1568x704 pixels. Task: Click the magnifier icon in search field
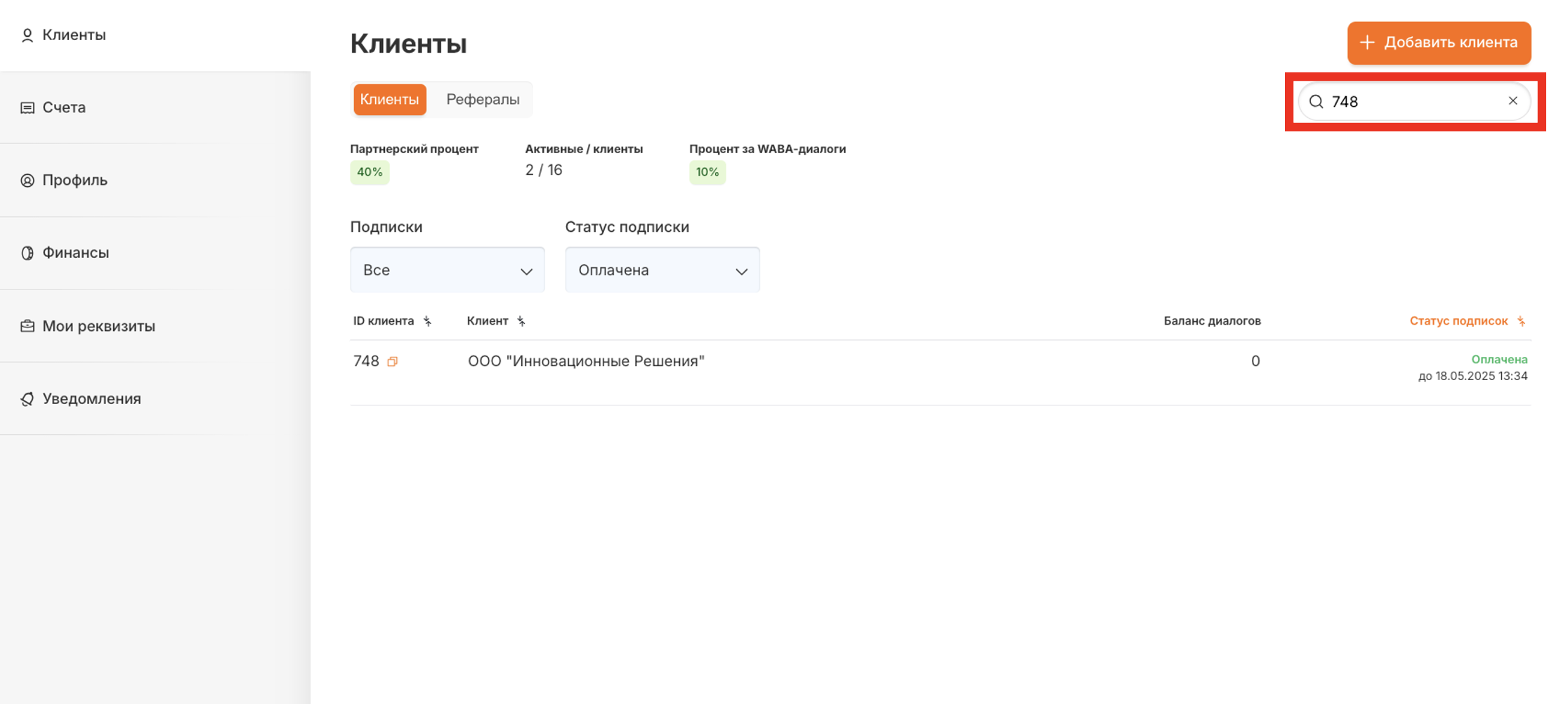pyautogui.click(x=1317, y=102)
